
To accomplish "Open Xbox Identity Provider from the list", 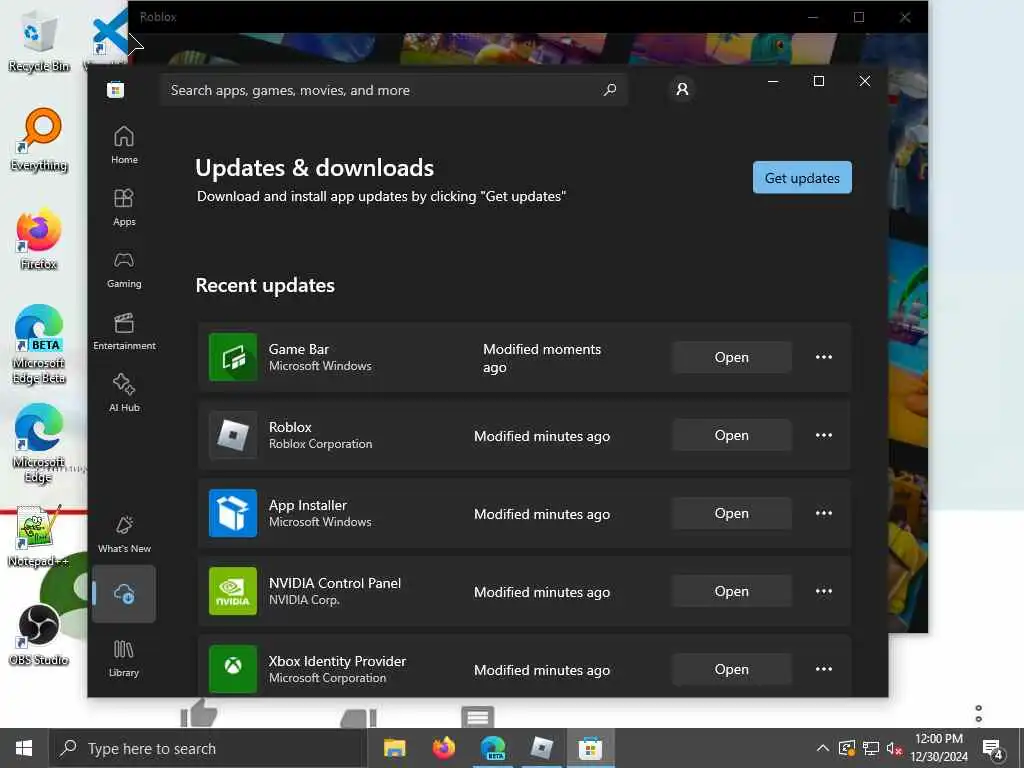I will point(731,669).
